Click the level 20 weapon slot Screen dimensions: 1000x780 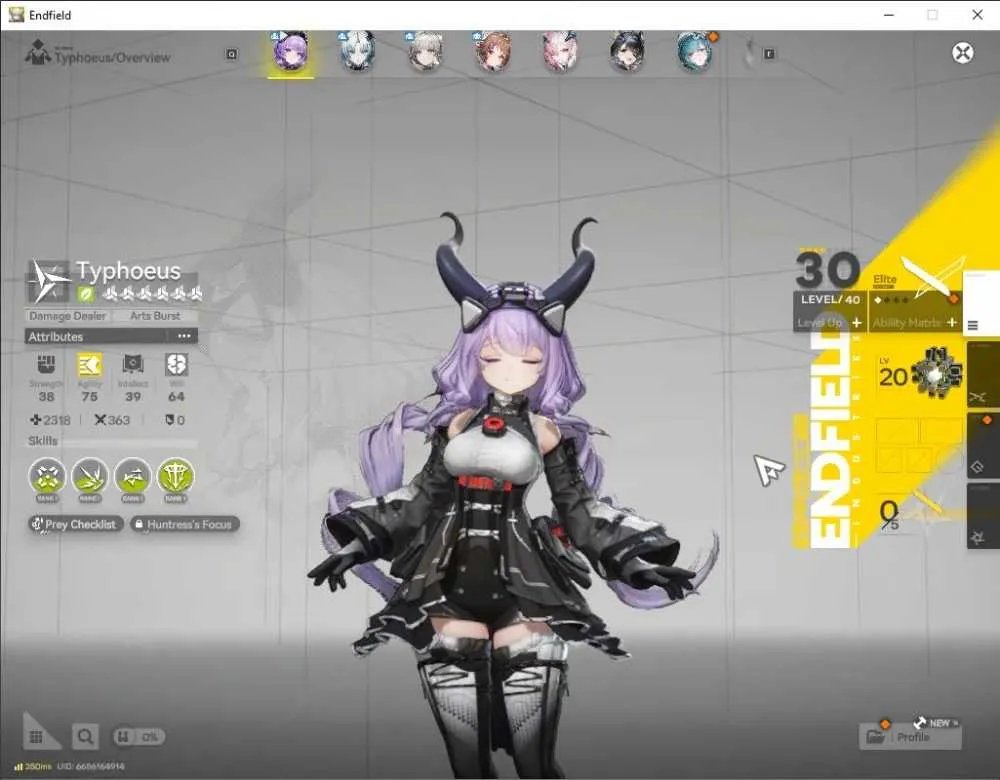(x=920, y=374)
